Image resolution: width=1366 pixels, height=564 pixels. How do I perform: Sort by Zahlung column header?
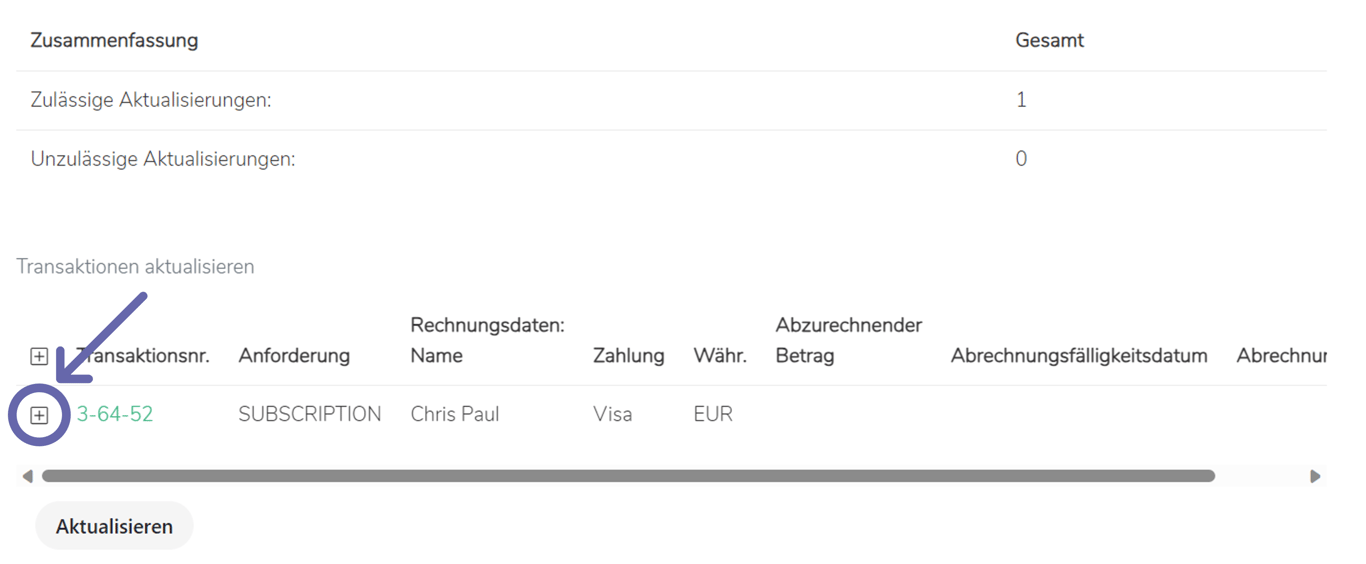tap(628, 356)
